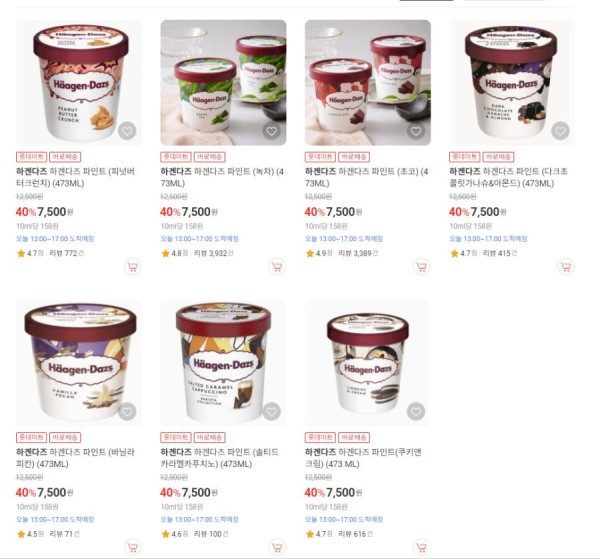This screenshot has width=600, height=559.
Task: Add Chocolate pint to cart
Action: 421,267
